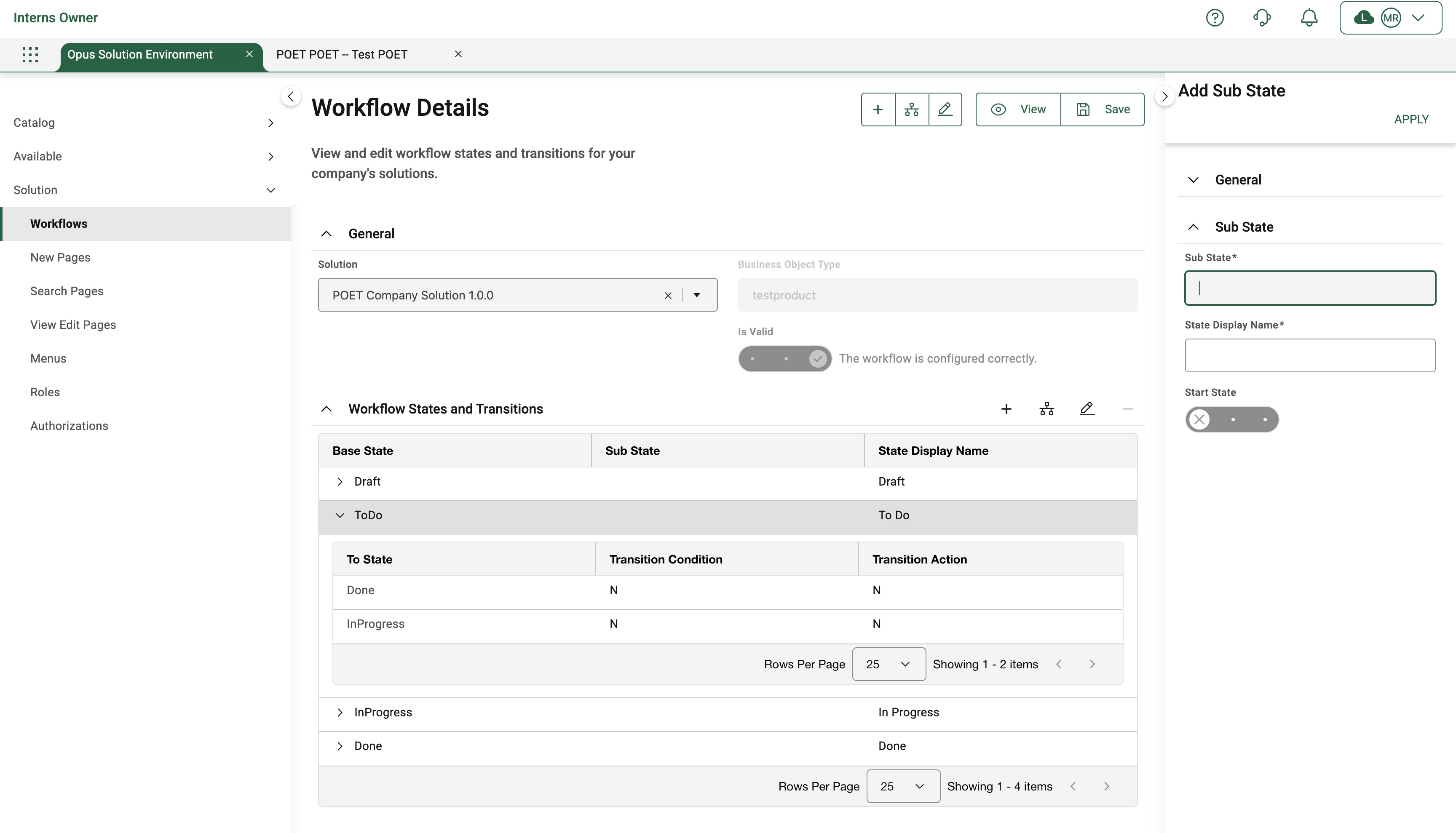Open Authorizations in the sidebar
The image size is (1456, 833).
pos(145,426)
